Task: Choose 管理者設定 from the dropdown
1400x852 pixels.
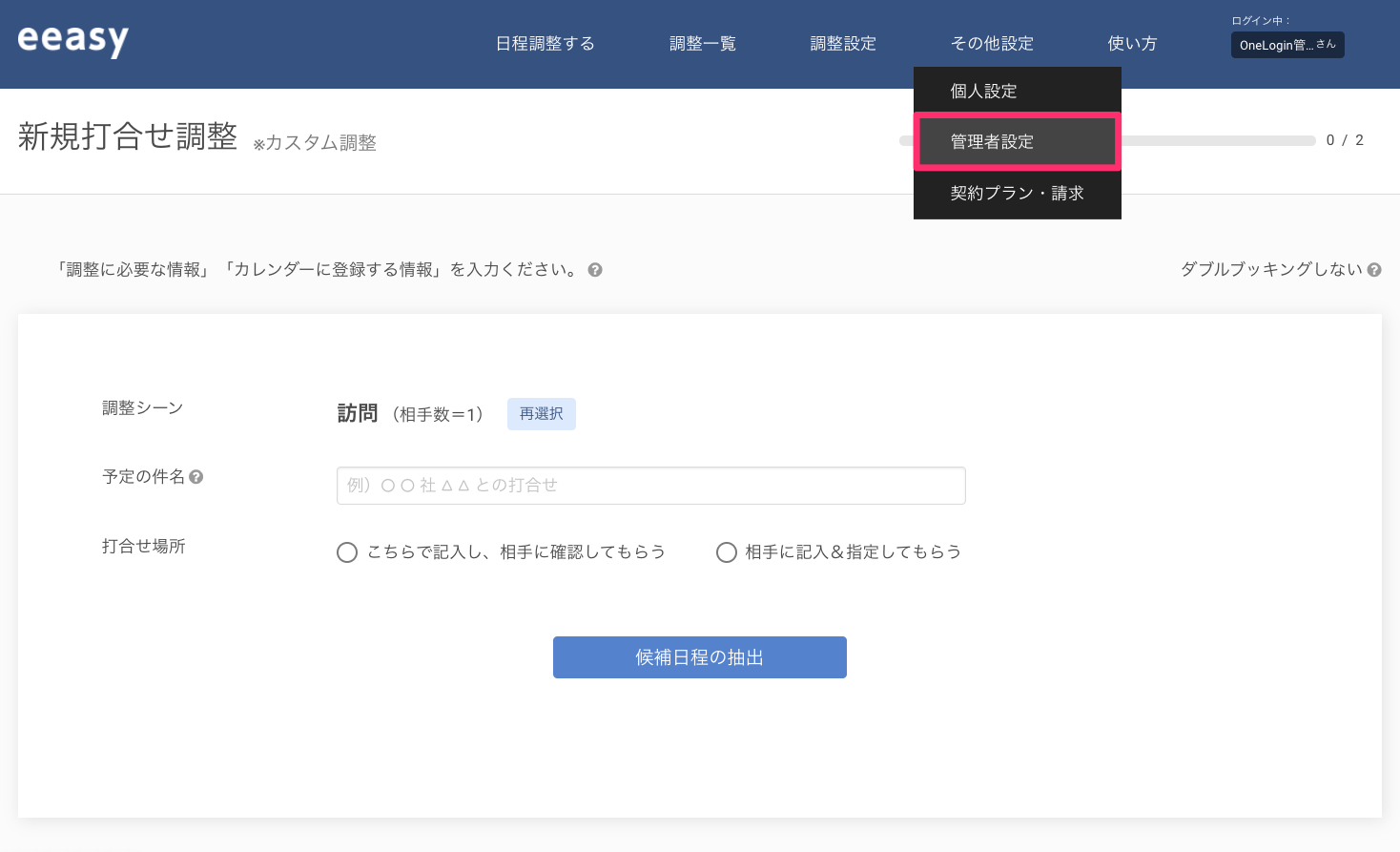Action: (1018, 142)
